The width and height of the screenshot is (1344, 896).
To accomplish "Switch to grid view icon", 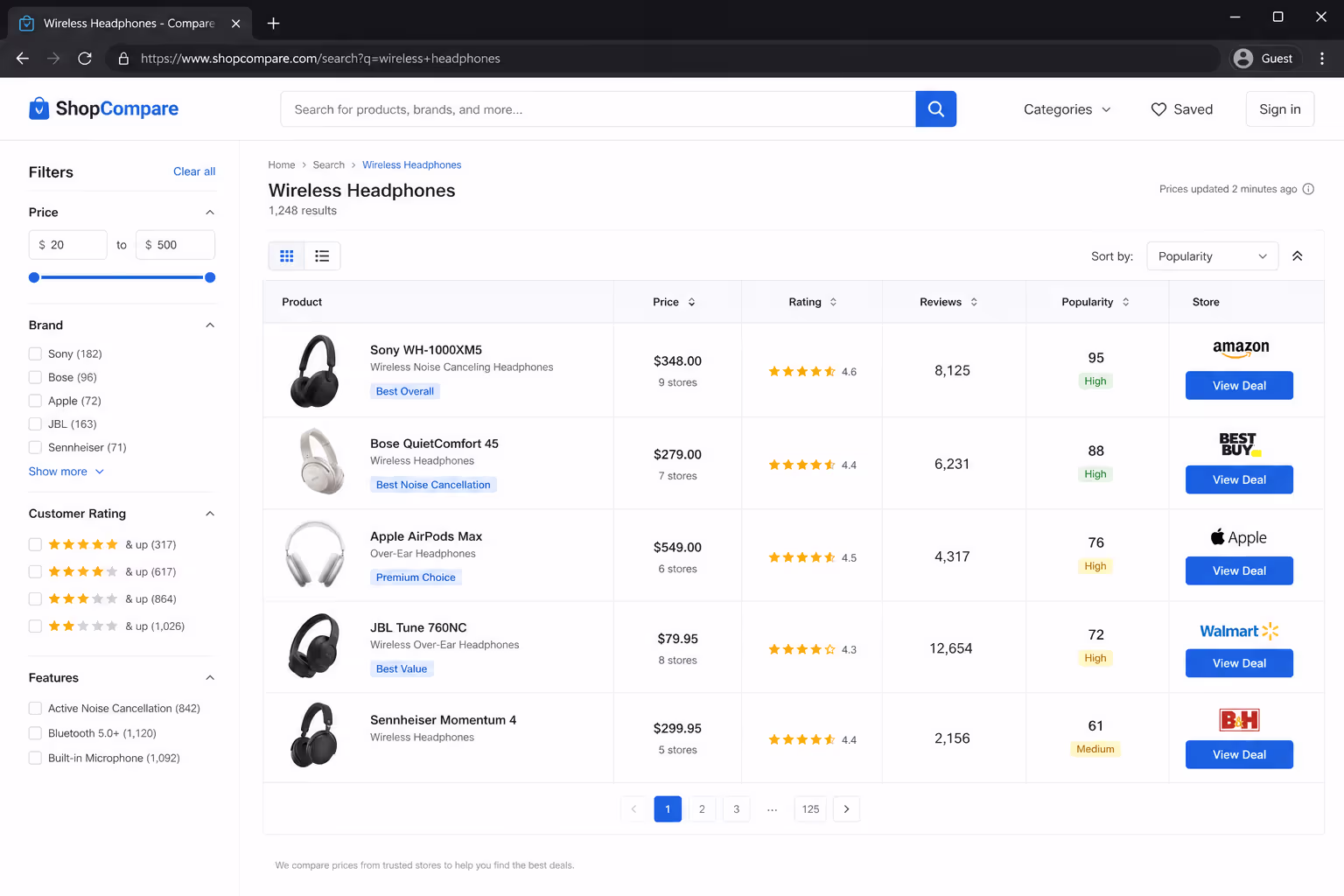I will [286, 256].
